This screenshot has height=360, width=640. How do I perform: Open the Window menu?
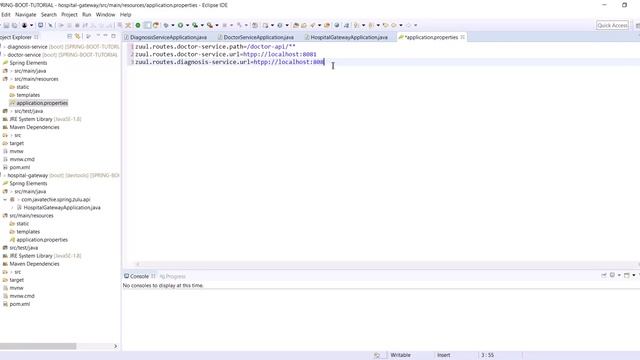click(105, 14)
